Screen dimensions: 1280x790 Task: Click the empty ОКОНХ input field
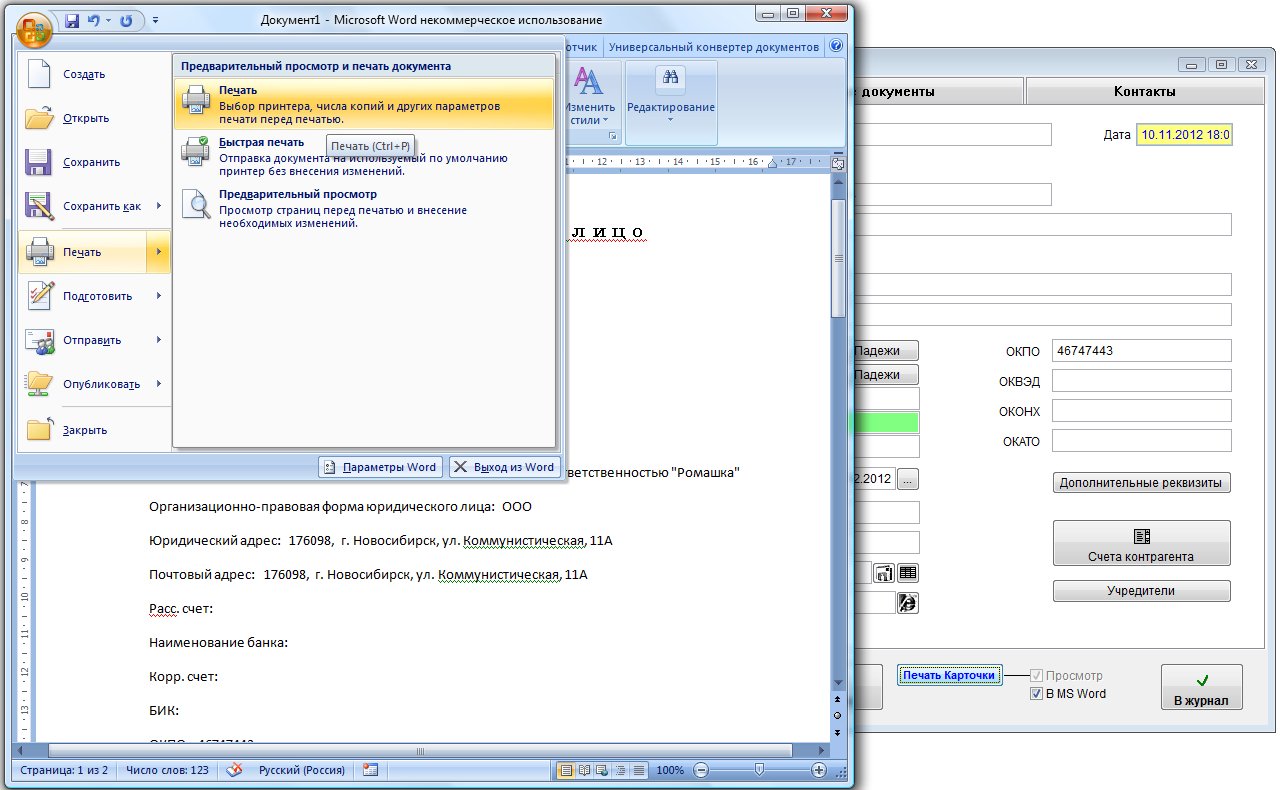tap(1142, 411)
